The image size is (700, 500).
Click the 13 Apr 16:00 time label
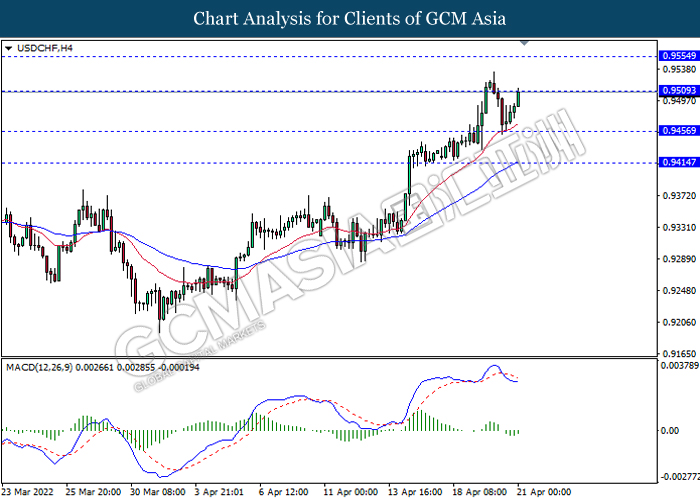point(415,492)
